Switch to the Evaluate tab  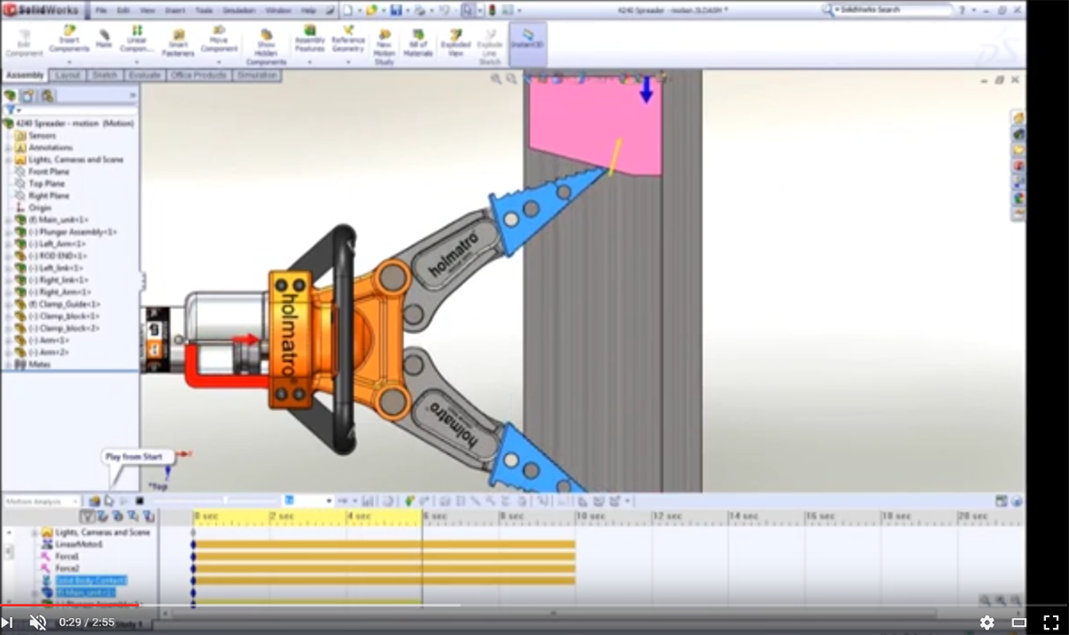click(x=145, y=75)
